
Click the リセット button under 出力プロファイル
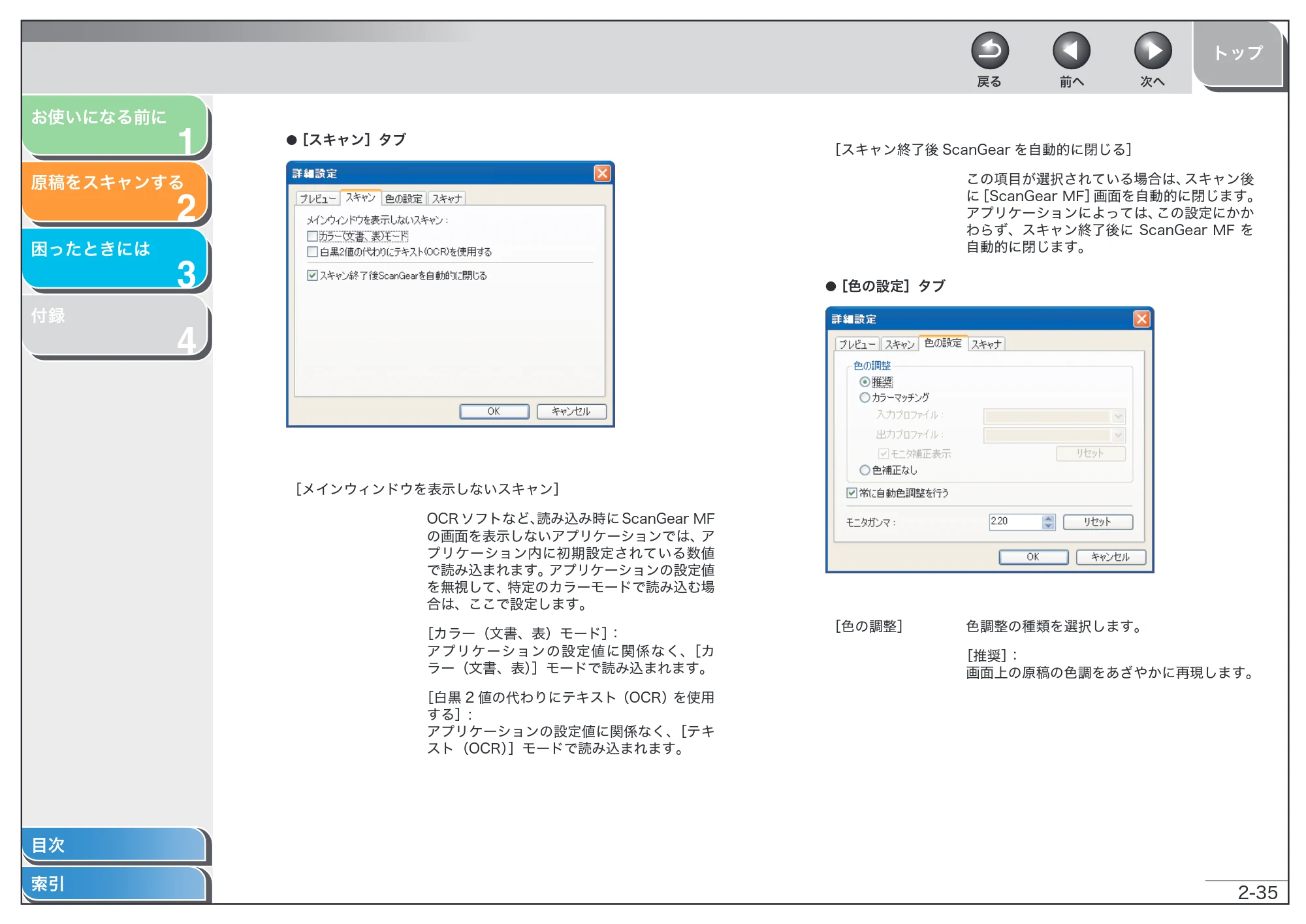coord(1091,453)
